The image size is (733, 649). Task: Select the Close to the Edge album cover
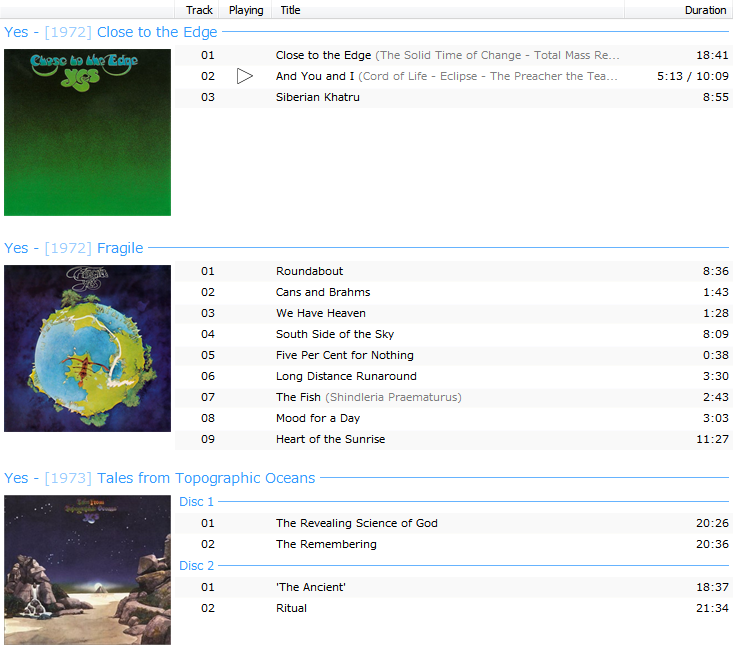(x=87, y=132)
